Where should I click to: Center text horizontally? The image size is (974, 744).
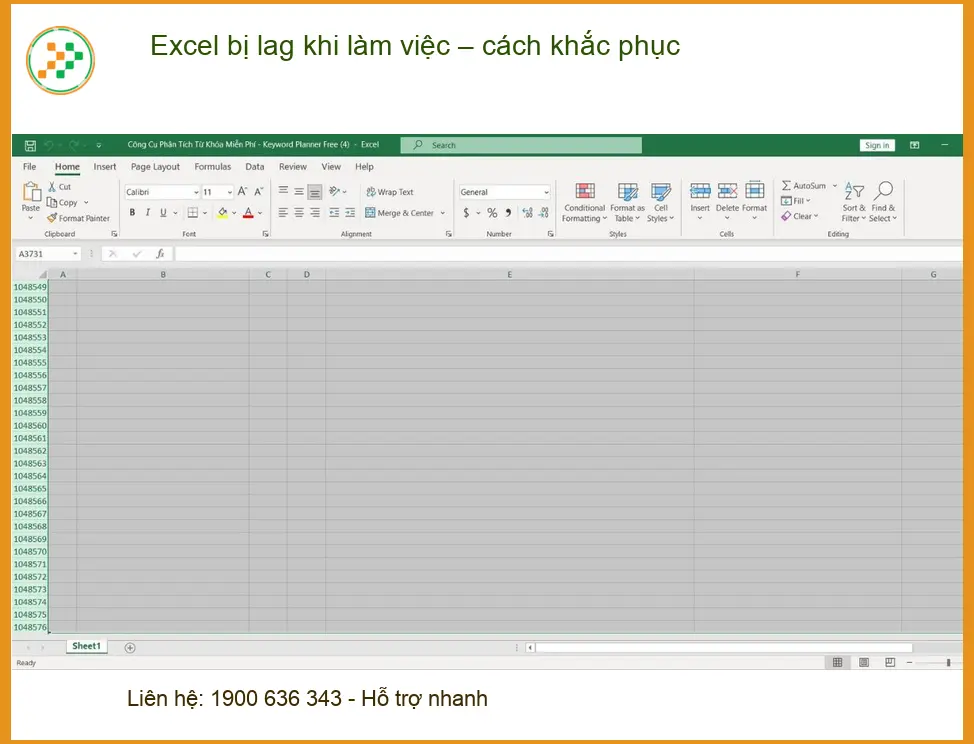coord(299,212)
